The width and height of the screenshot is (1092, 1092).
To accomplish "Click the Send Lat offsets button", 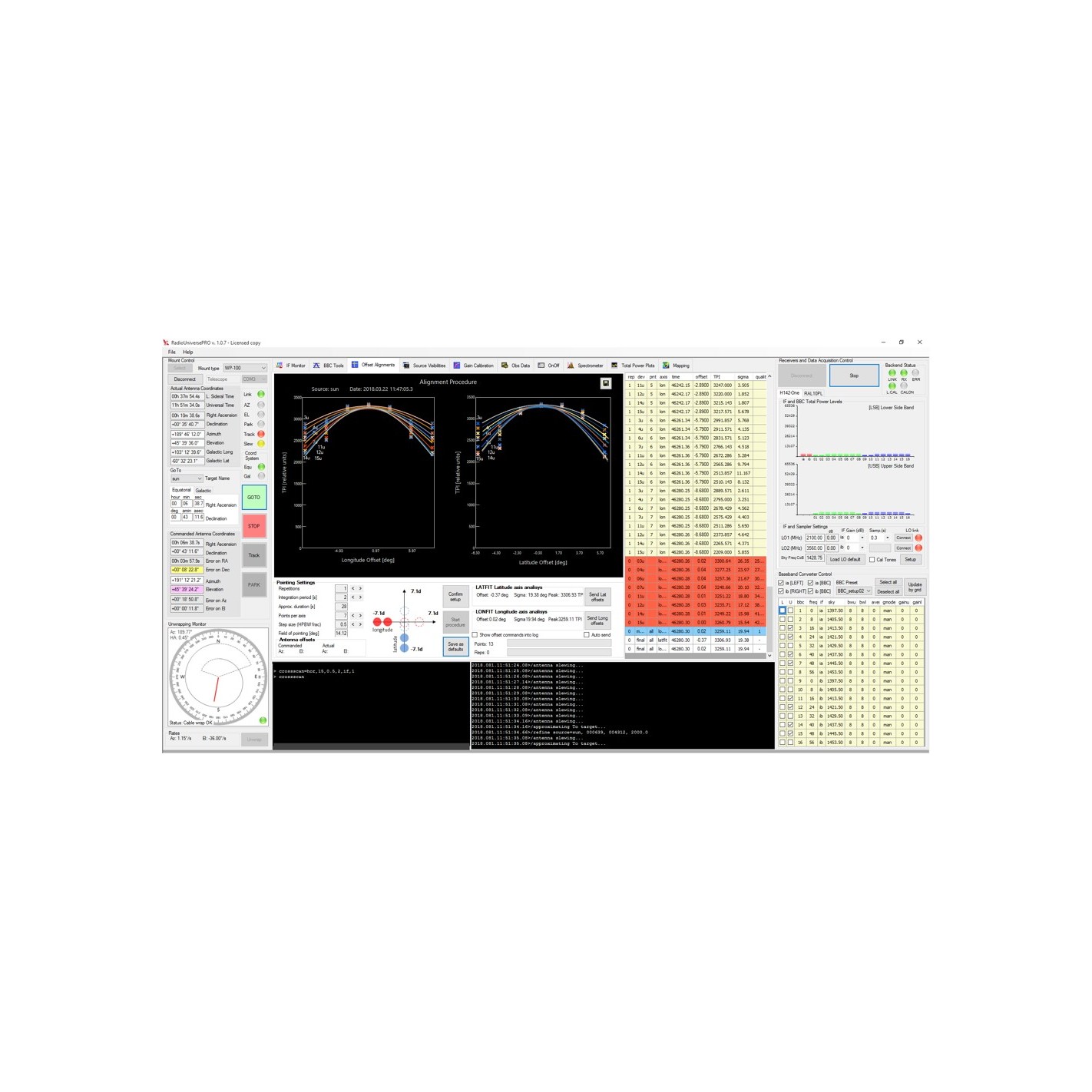I will point(597,597).
